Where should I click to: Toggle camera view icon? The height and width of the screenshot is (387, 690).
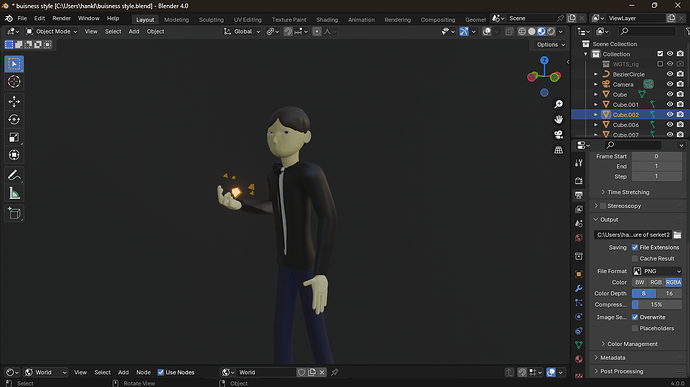pyautogui.click(x=558, y=135)
